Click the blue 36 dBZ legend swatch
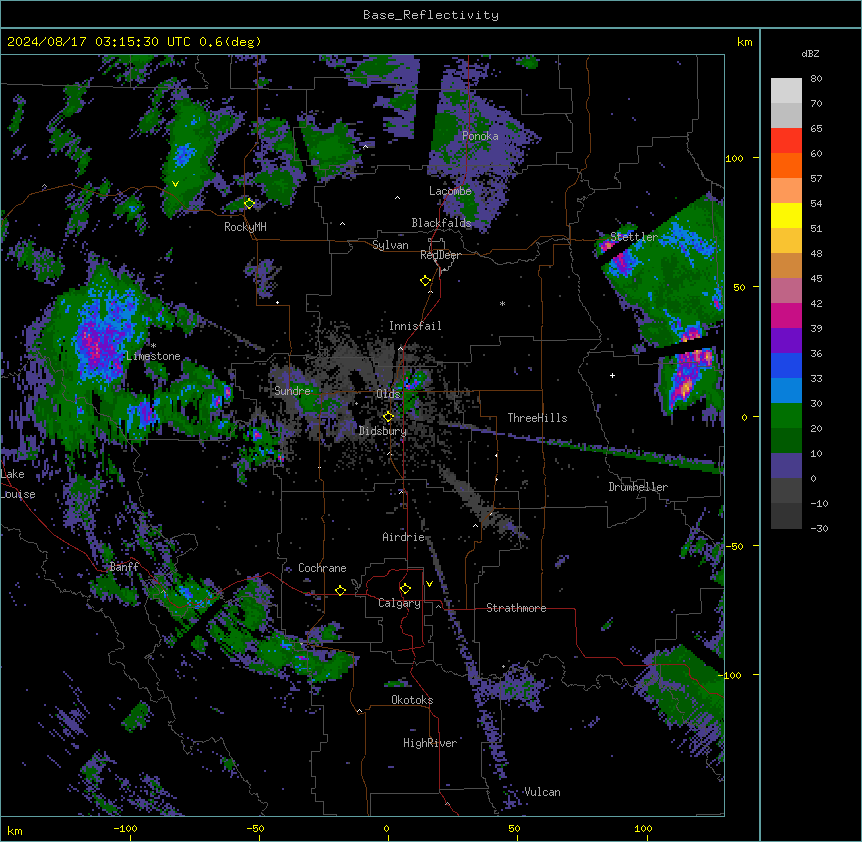This screenshot has width=862, height=842. coord(786,365)
